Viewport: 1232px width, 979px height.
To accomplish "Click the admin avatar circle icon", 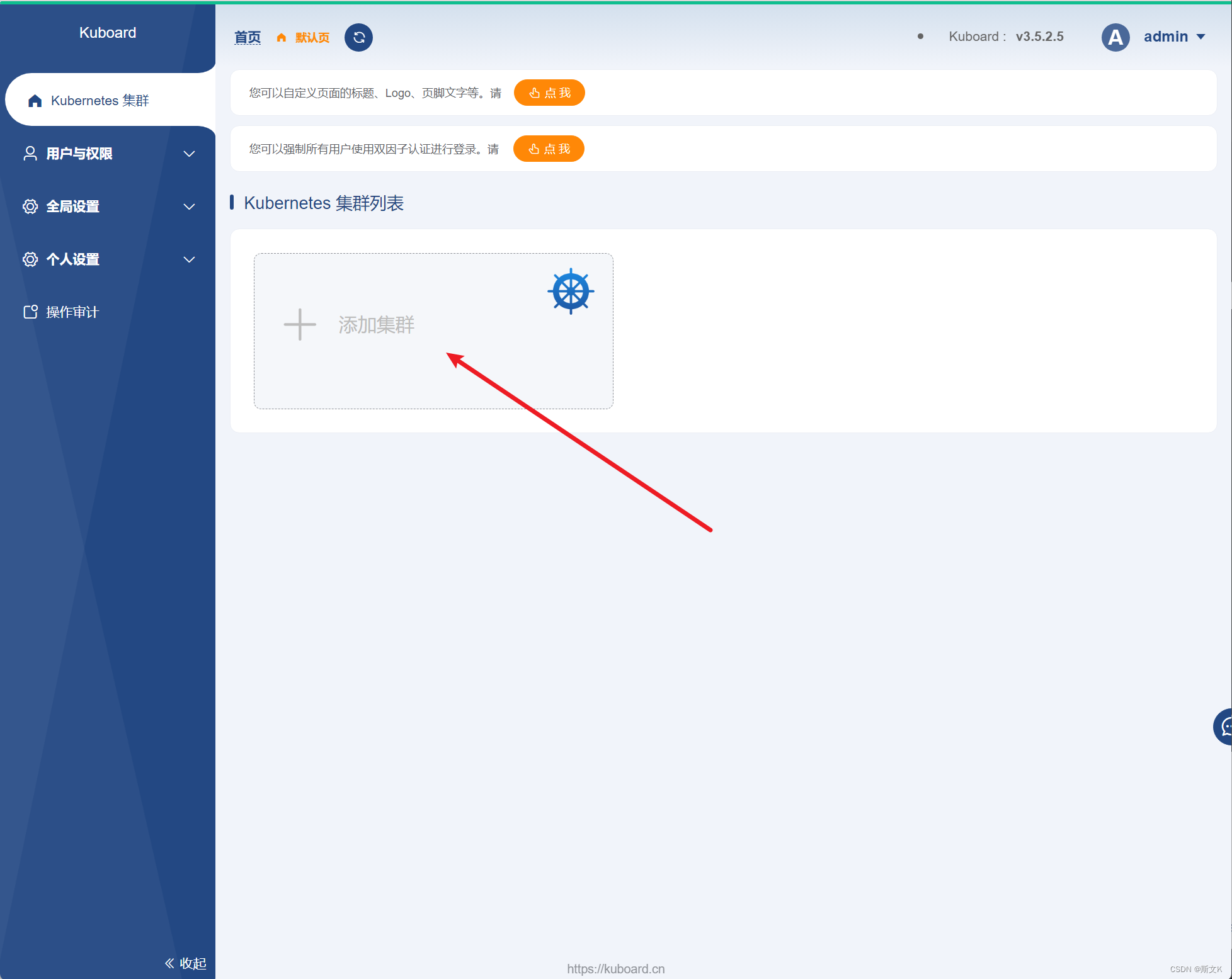I will (1115, 38).
